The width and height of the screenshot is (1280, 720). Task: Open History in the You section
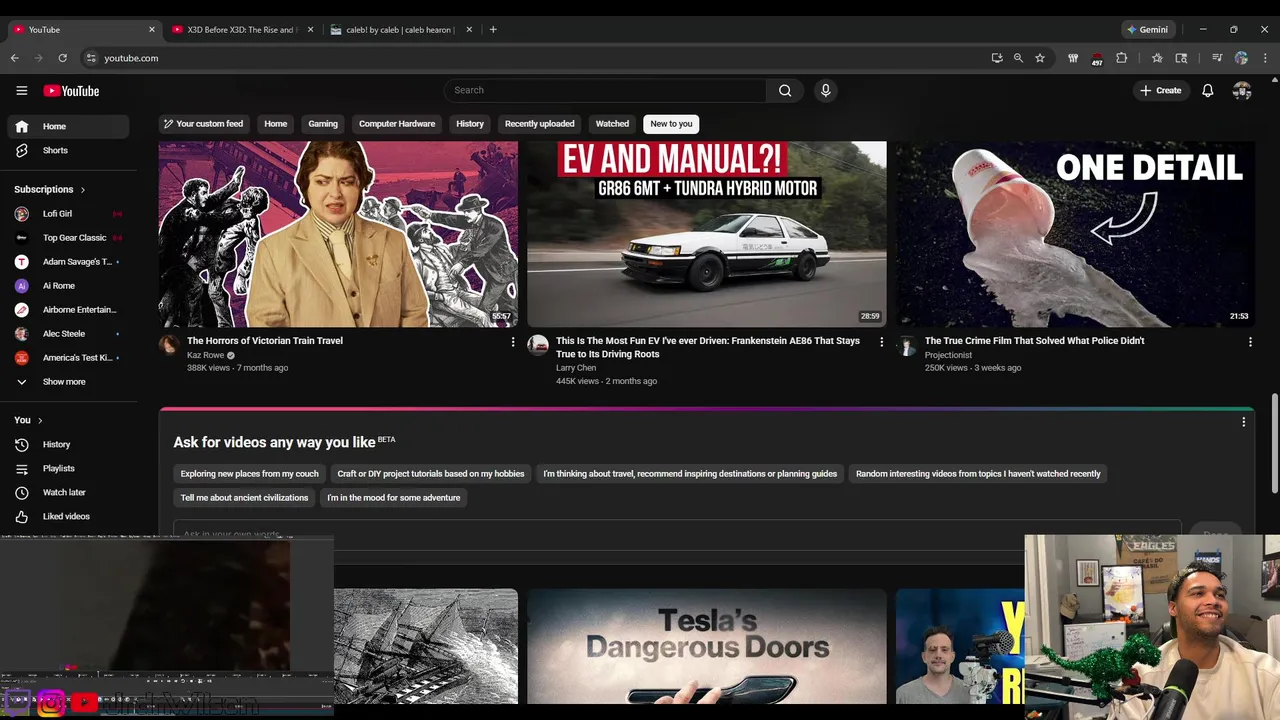(x=68, y=444)
